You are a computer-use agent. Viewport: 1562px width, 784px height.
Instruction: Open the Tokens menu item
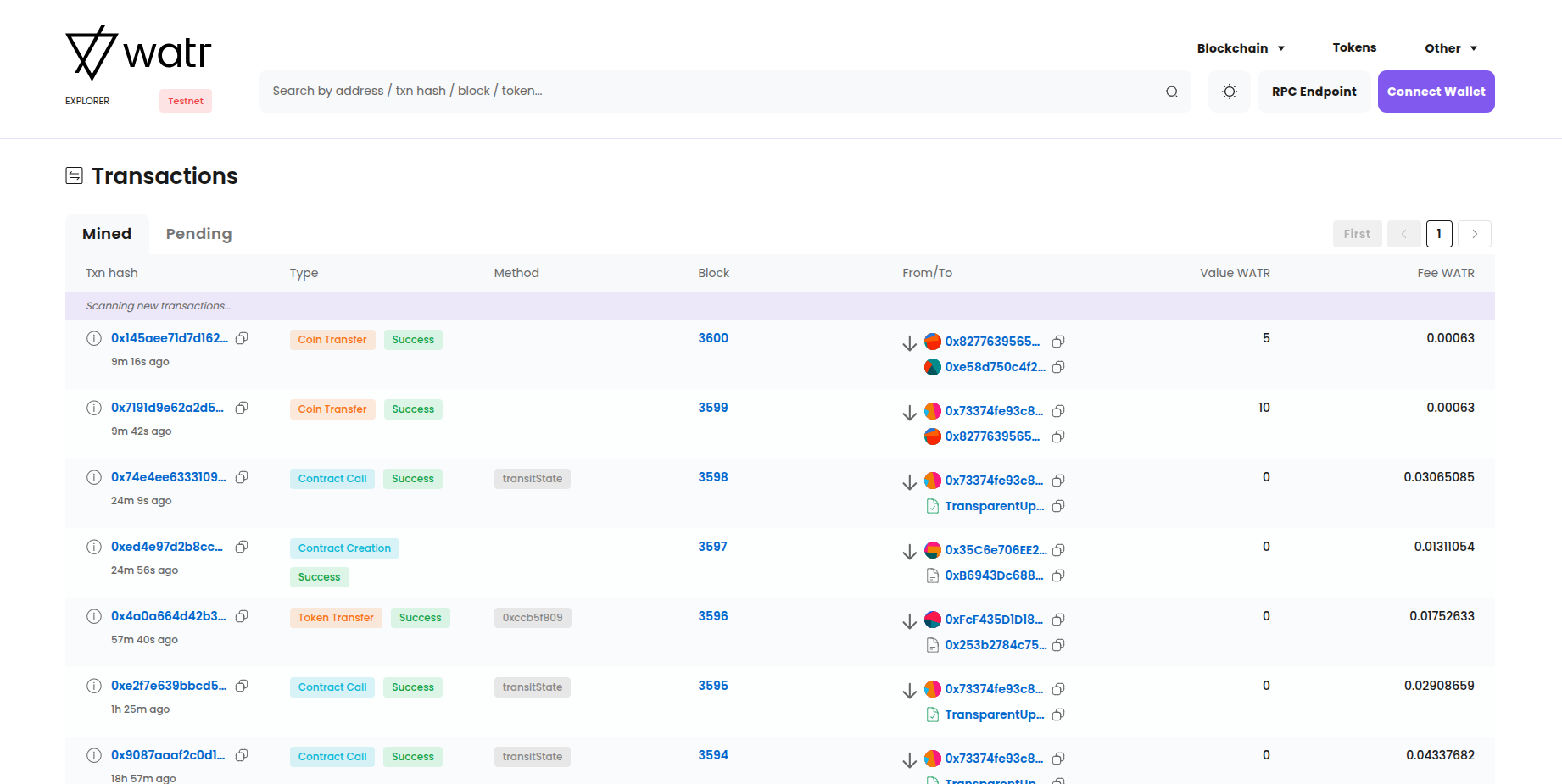pyautogui.click(x=1354, y=47)
